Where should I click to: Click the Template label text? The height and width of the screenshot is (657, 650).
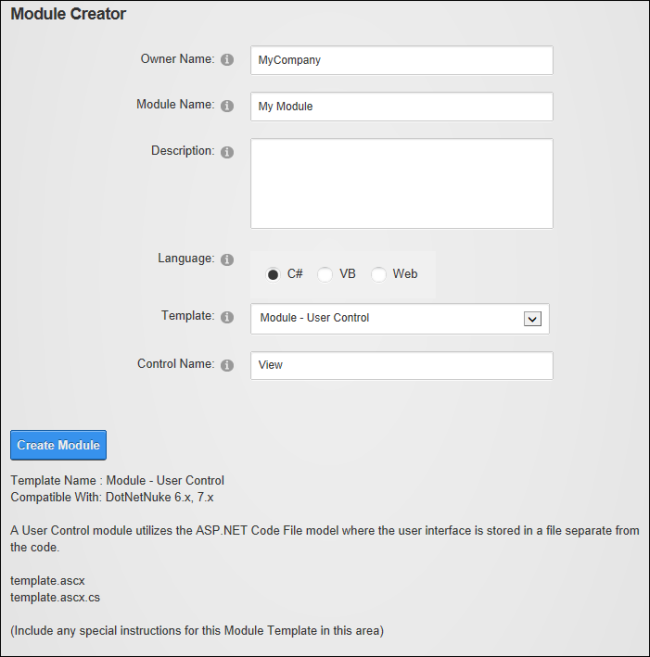coord(188,316)
